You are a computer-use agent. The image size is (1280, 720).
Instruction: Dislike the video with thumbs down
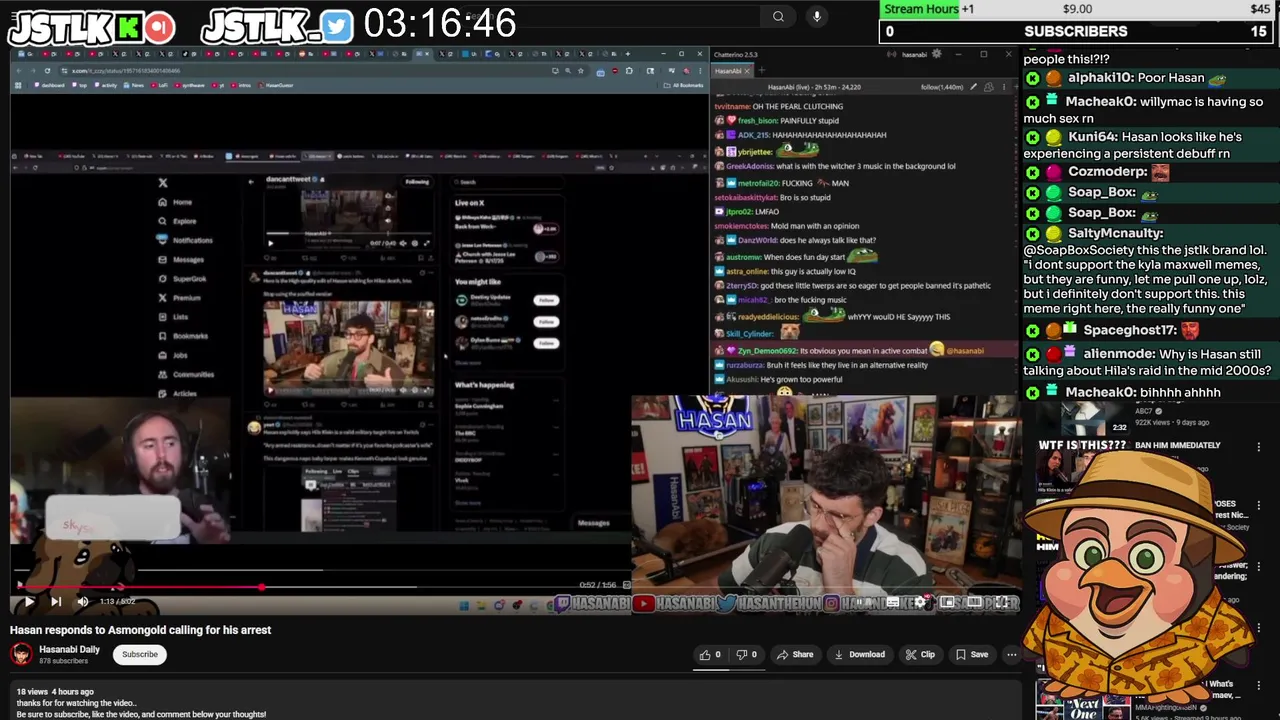point(747,654)
